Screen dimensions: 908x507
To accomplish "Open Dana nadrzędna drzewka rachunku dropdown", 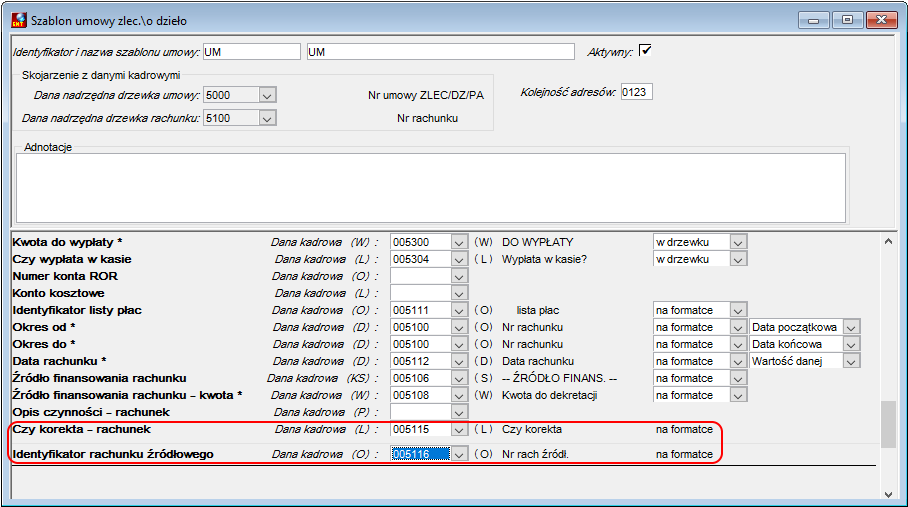I will (267, 118).
